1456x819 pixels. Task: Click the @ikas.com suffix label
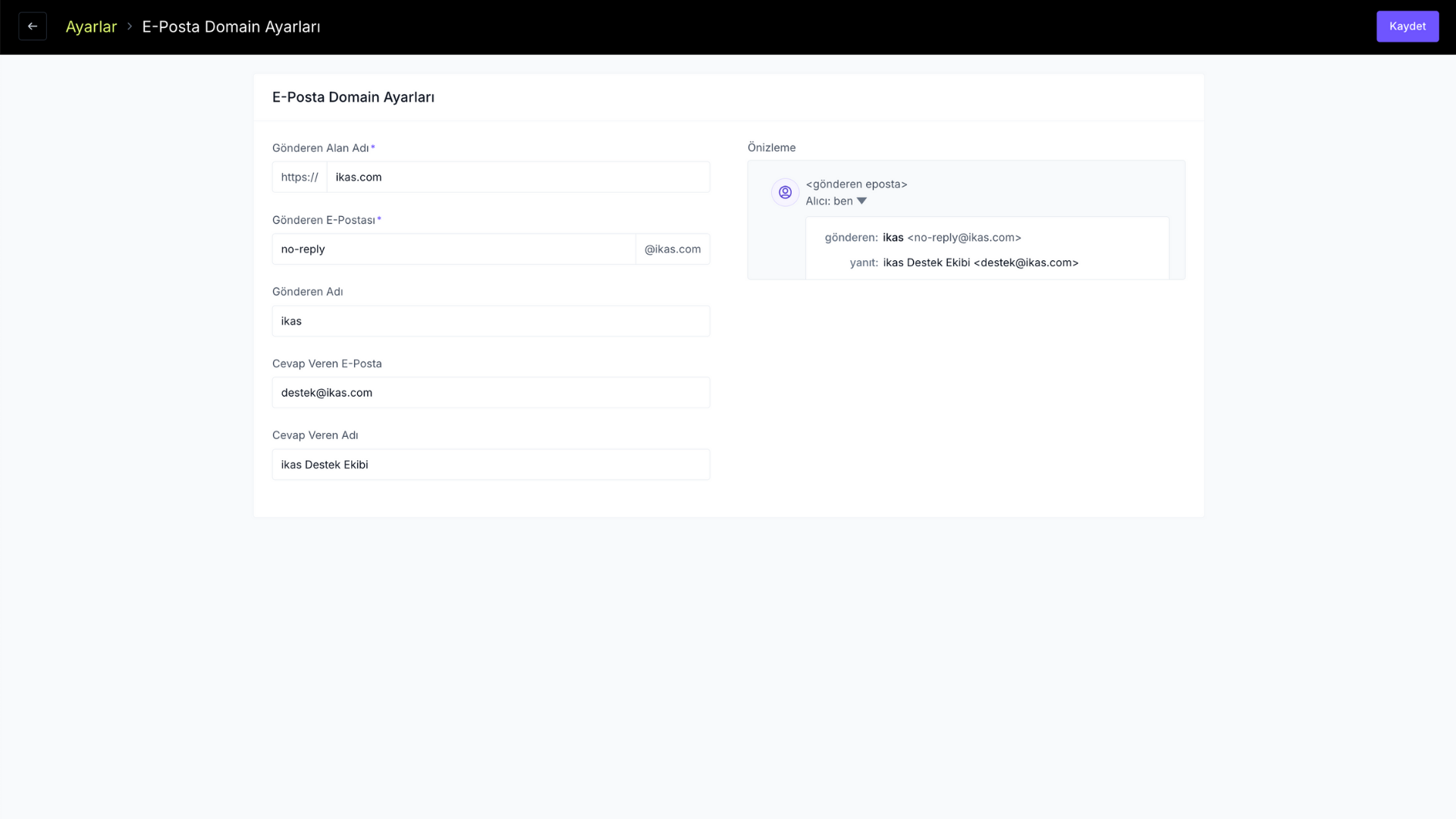(x=673, y=249)
